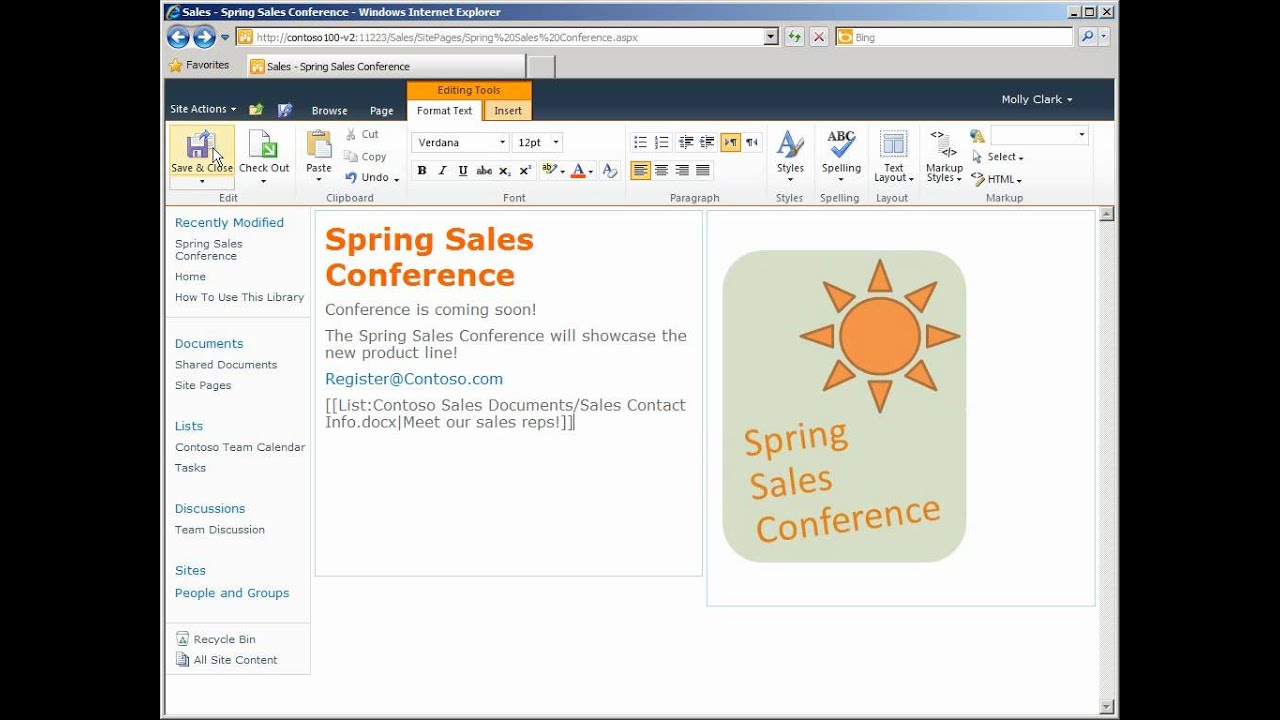Insert a bulleted list
1280x720 pixels.
click(x=640, y=142)
